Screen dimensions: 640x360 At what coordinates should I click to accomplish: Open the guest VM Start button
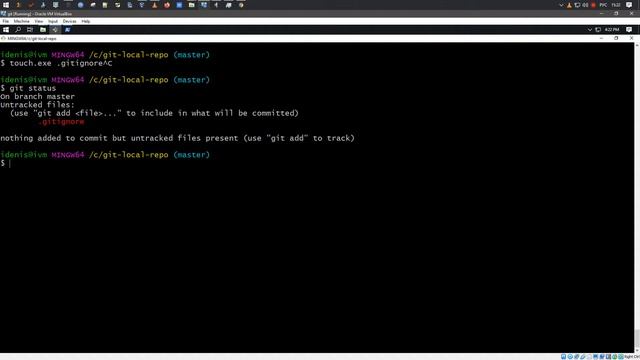point(6,30)
